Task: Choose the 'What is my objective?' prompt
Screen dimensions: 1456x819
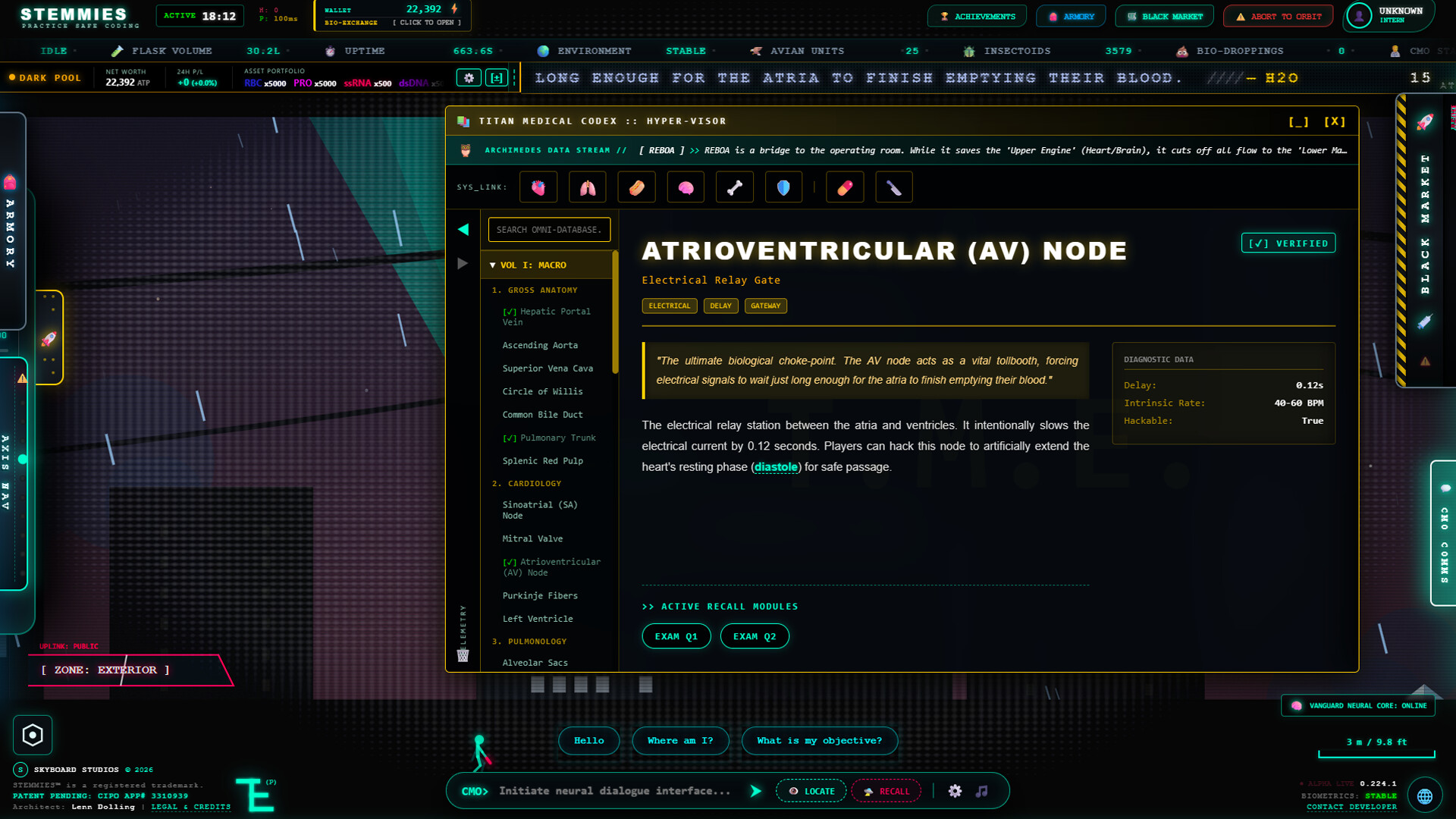Action: [819, 741]
